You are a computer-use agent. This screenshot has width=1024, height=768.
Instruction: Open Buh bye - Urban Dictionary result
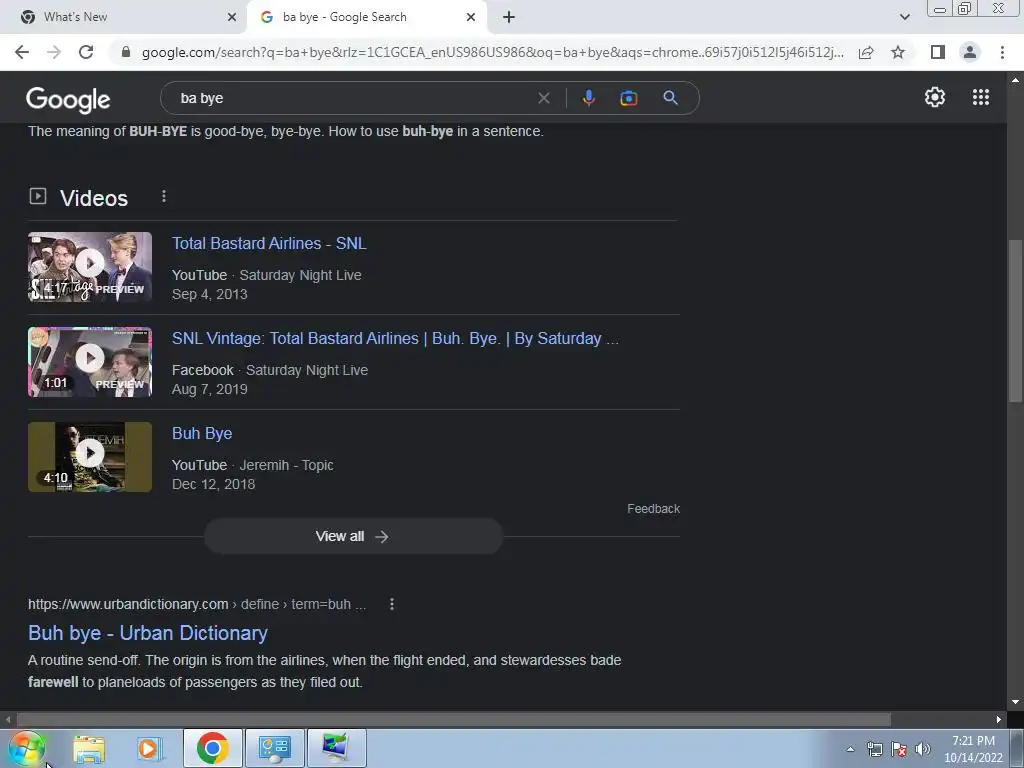pos(148,633)
